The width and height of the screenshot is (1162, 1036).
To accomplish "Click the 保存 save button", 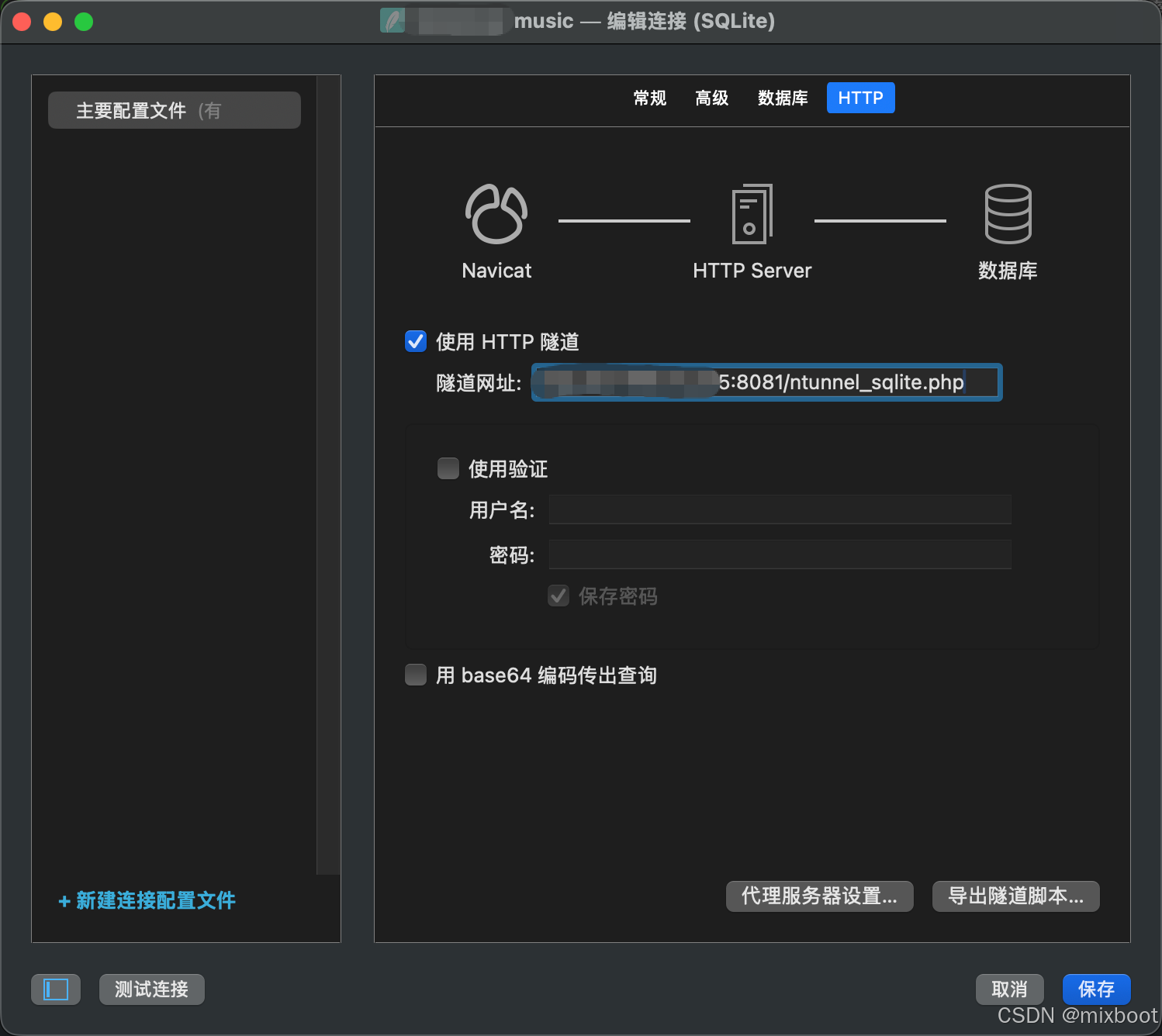I will [1097, 989].
